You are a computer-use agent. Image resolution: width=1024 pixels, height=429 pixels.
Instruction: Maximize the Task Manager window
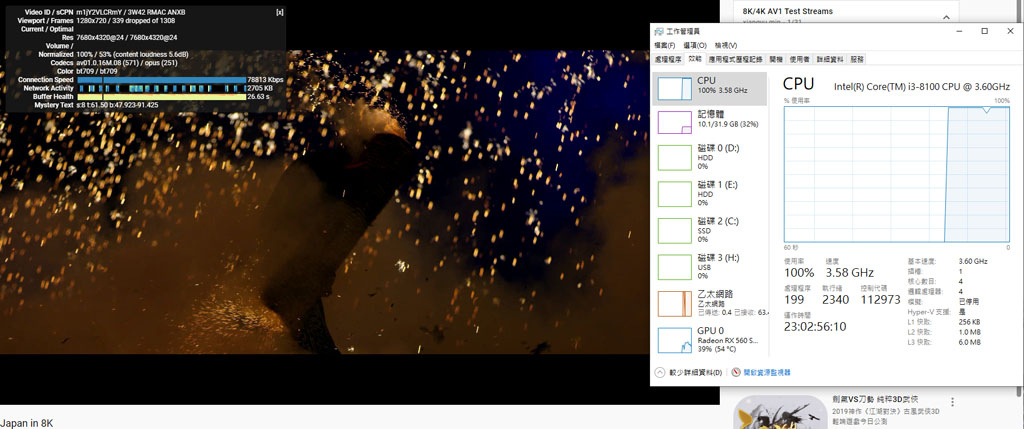[x=984, y=31]
